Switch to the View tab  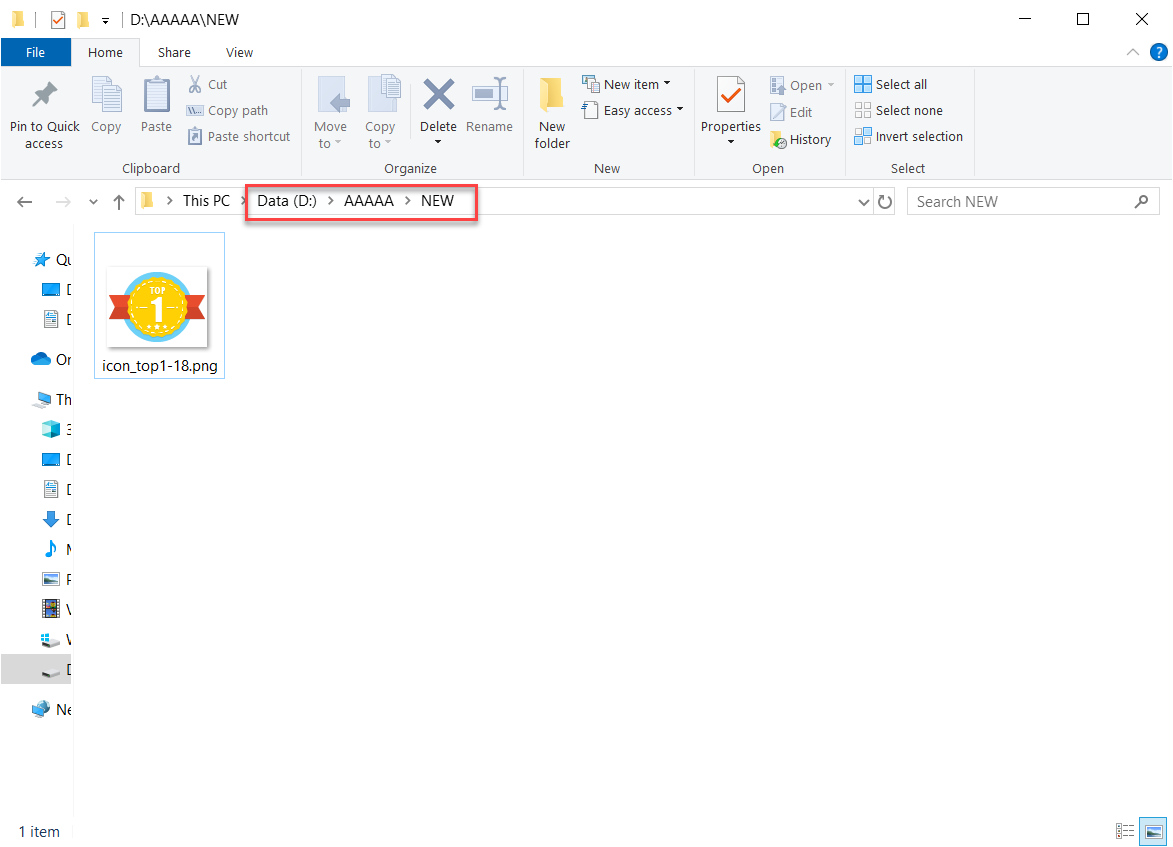pyautogui.click(x=239, y=52)
